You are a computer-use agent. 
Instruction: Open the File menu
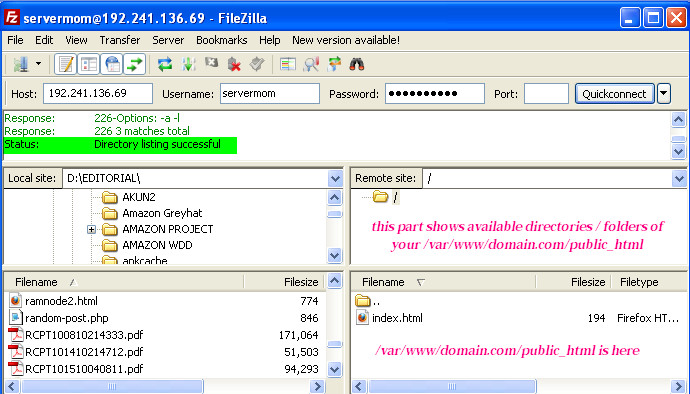[15, 40]
